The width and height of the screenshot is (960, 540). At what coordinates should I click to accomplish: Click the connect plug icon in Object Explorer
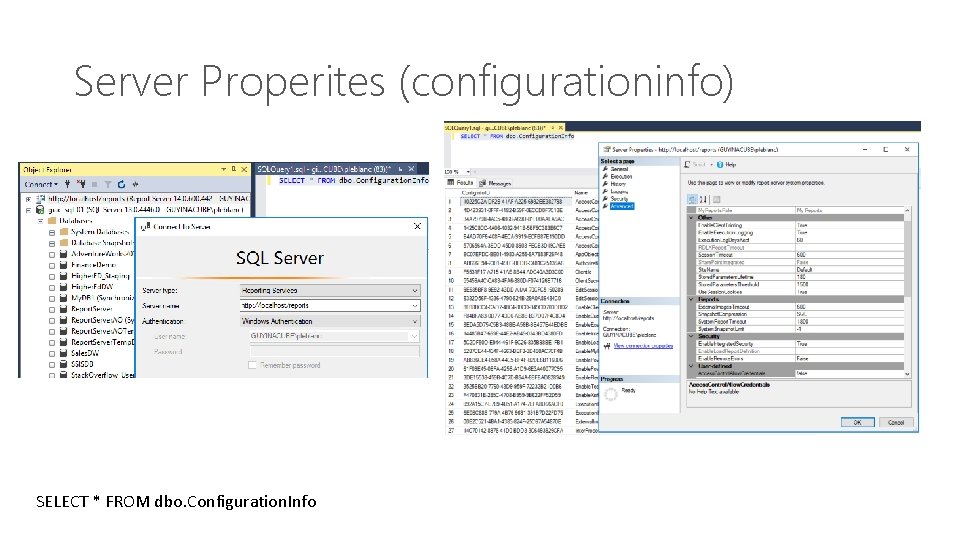pos(67,184)
